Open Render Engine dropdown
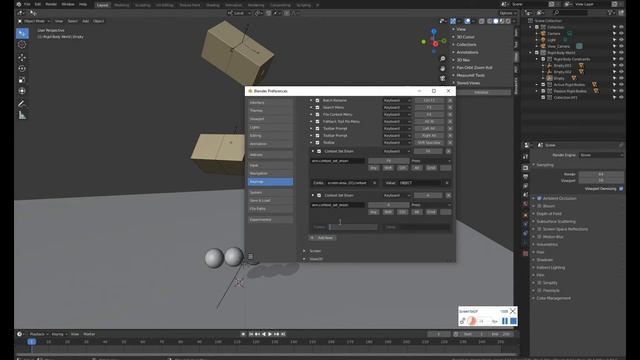This screenshot has height=360, width=640. [x=601, y=155]
